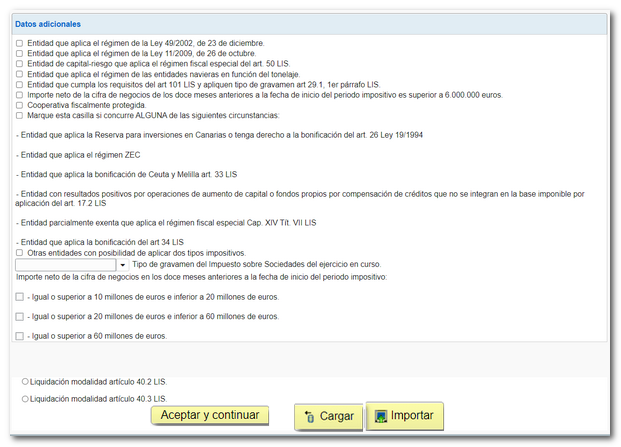This screenshot has height=447, width=621.
Task: Select Liquidación modalidad artículo 40.3 LIS
Action: [x=25, y=399]
